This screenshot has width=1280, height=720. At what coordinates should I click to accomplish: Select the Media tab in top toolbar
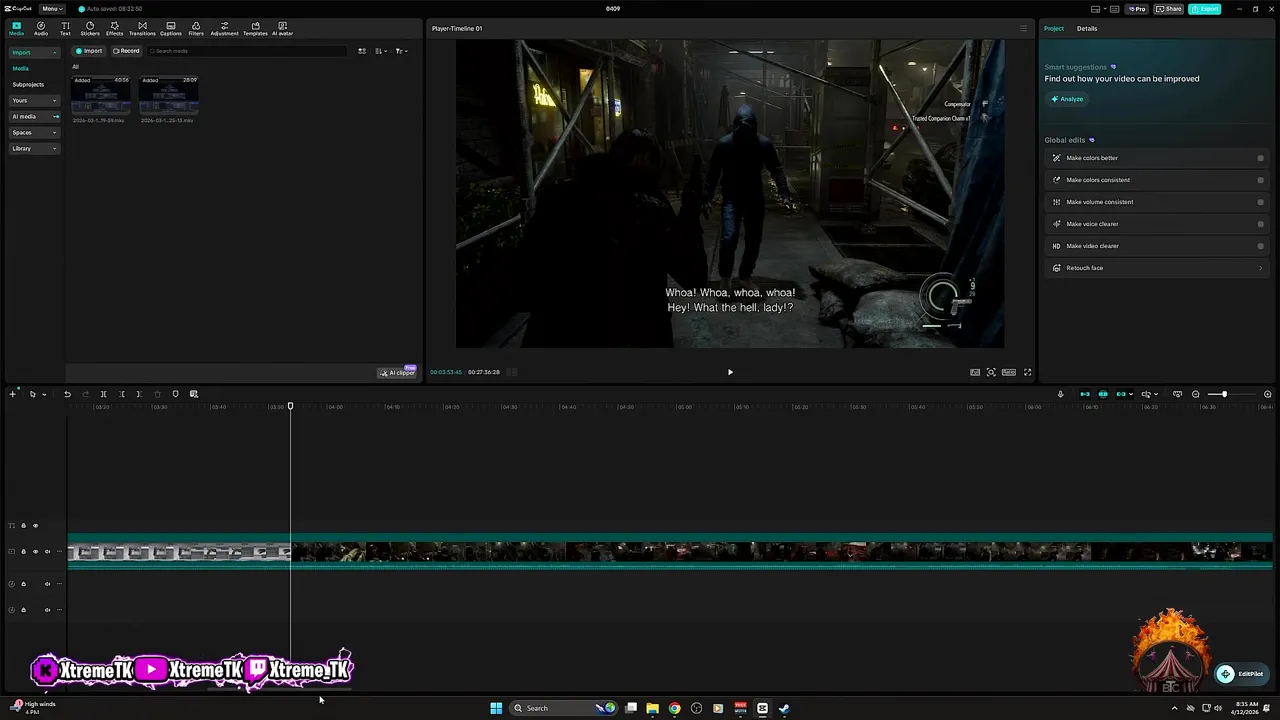coord(16,28)
